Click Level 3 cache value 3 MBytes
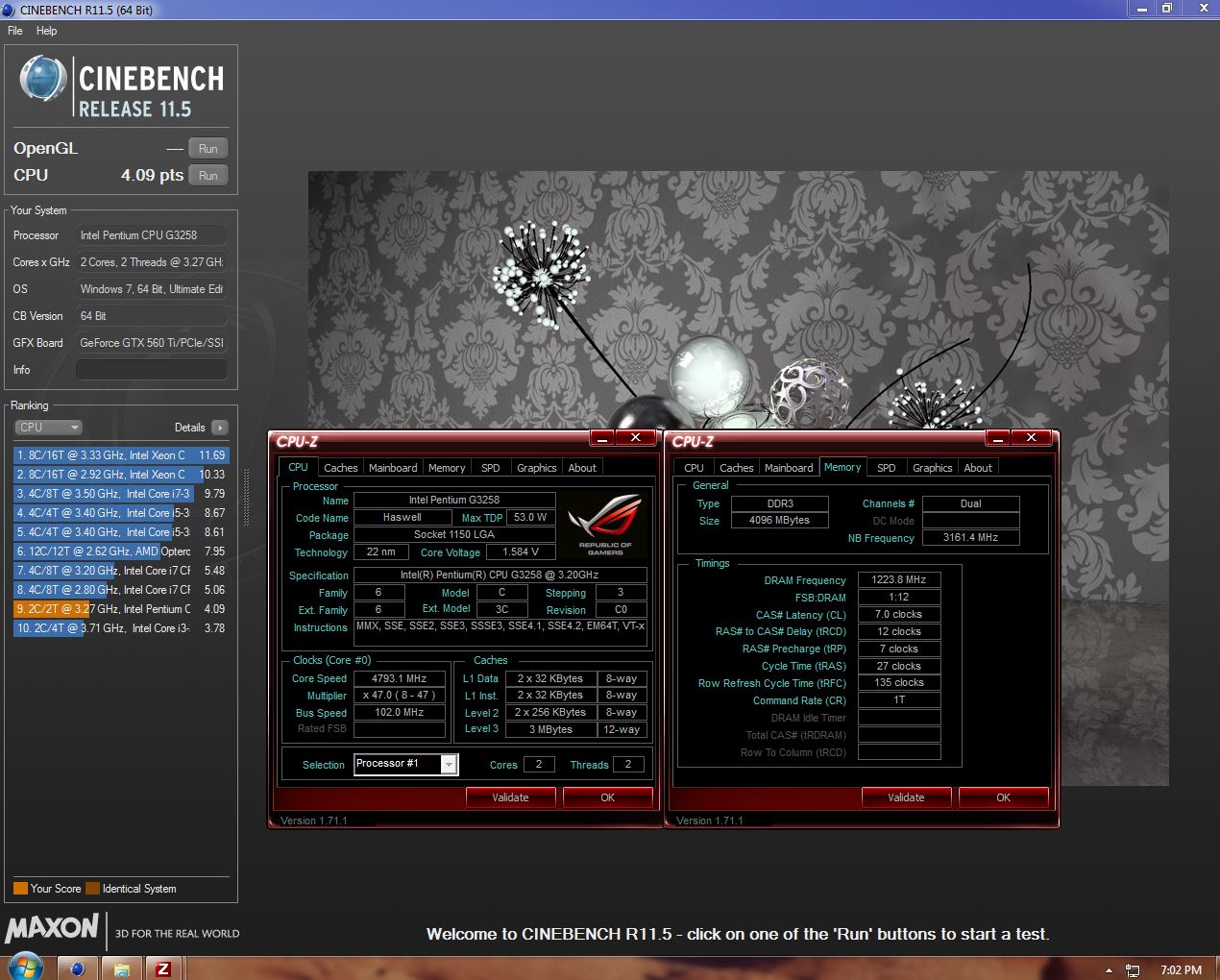Screen dimensions: 1220x980 [550, 730]
